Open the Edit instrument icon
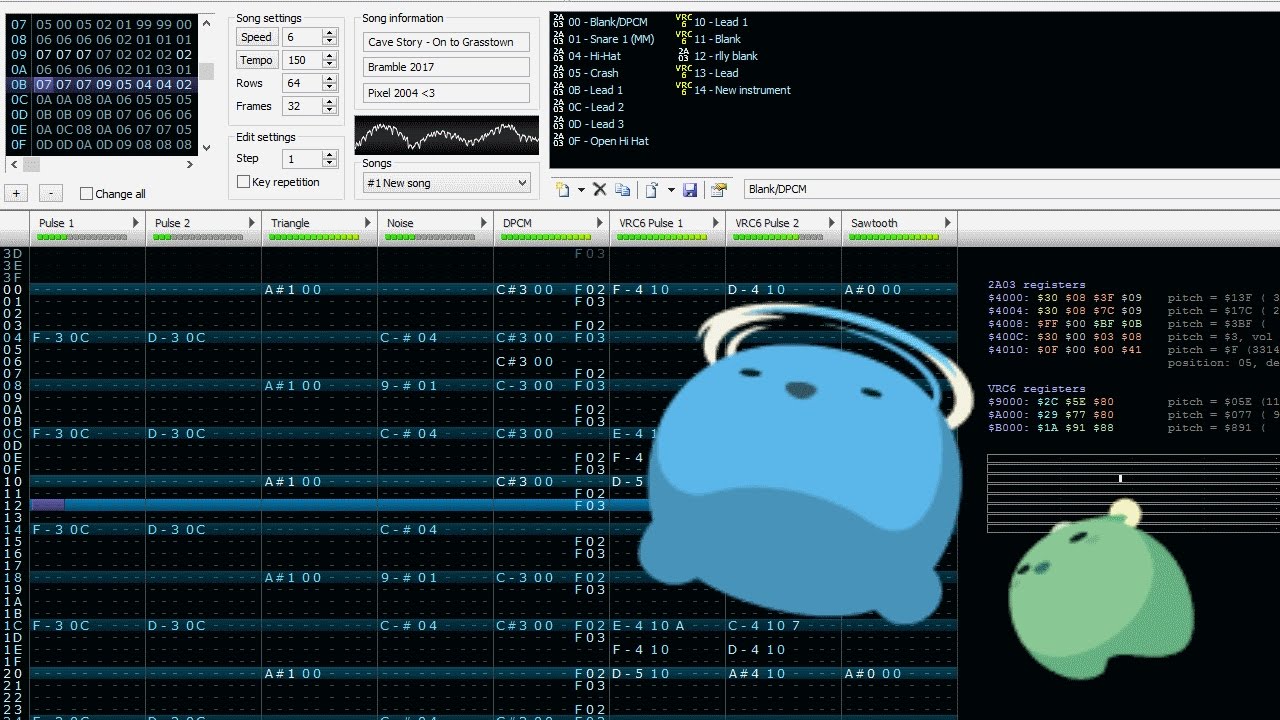 pyautogui.click(x=718, y=189)
